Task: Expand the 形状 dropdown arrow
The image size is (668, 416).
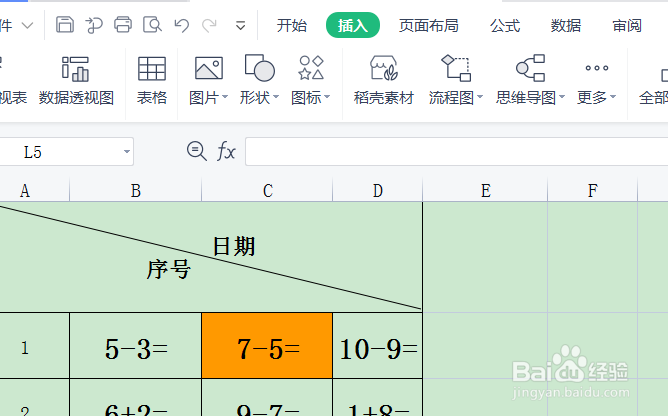Action: point(276,97)
